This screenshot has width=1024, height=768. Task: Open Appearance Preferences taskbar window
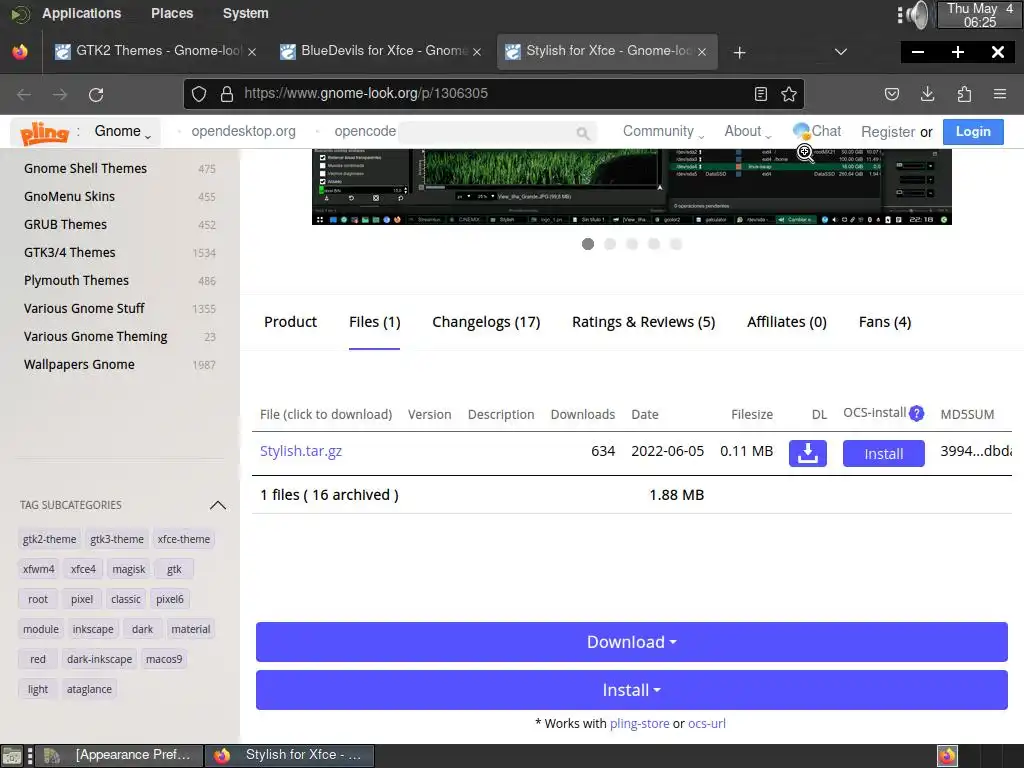click(119, 756)
